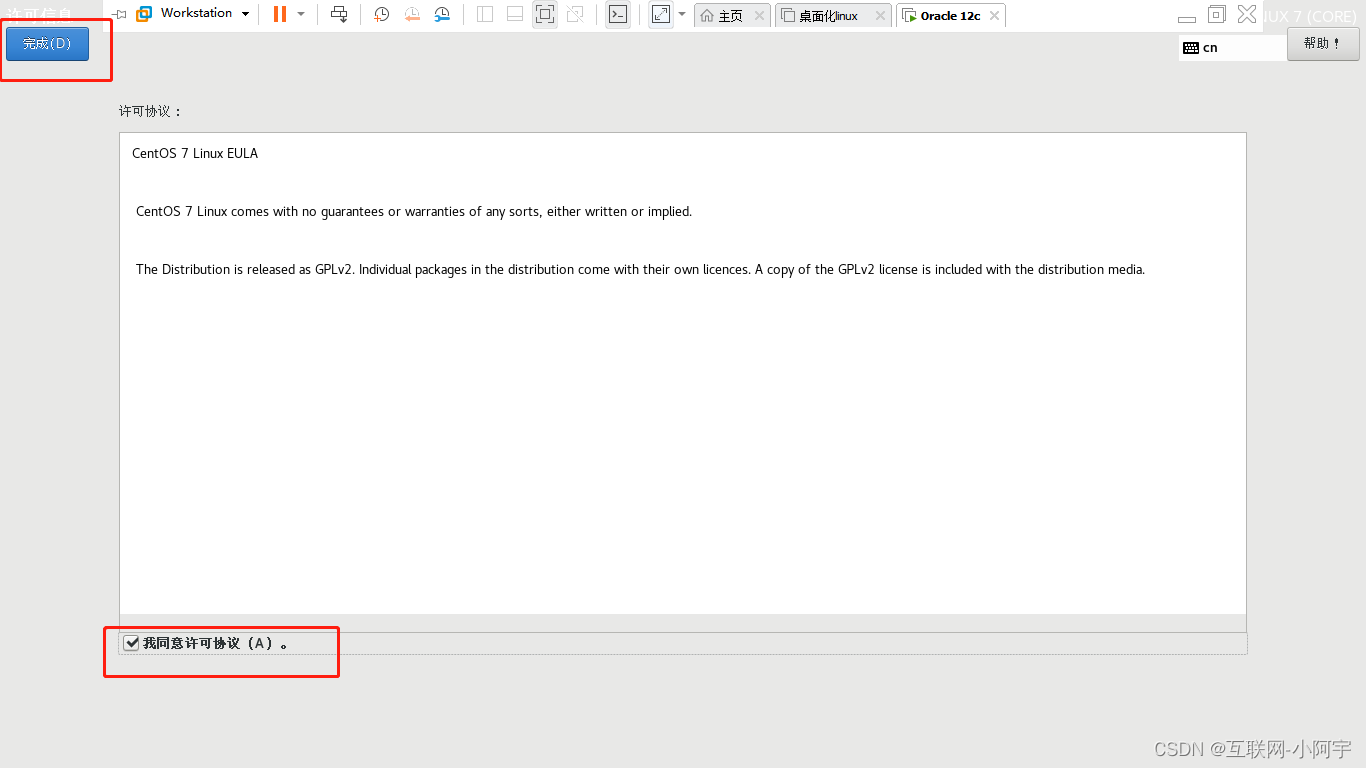Click the pin toolbar icon
Image resolution: width=1366 pixels, height=768 pixels.
click(x=120, y=14)
